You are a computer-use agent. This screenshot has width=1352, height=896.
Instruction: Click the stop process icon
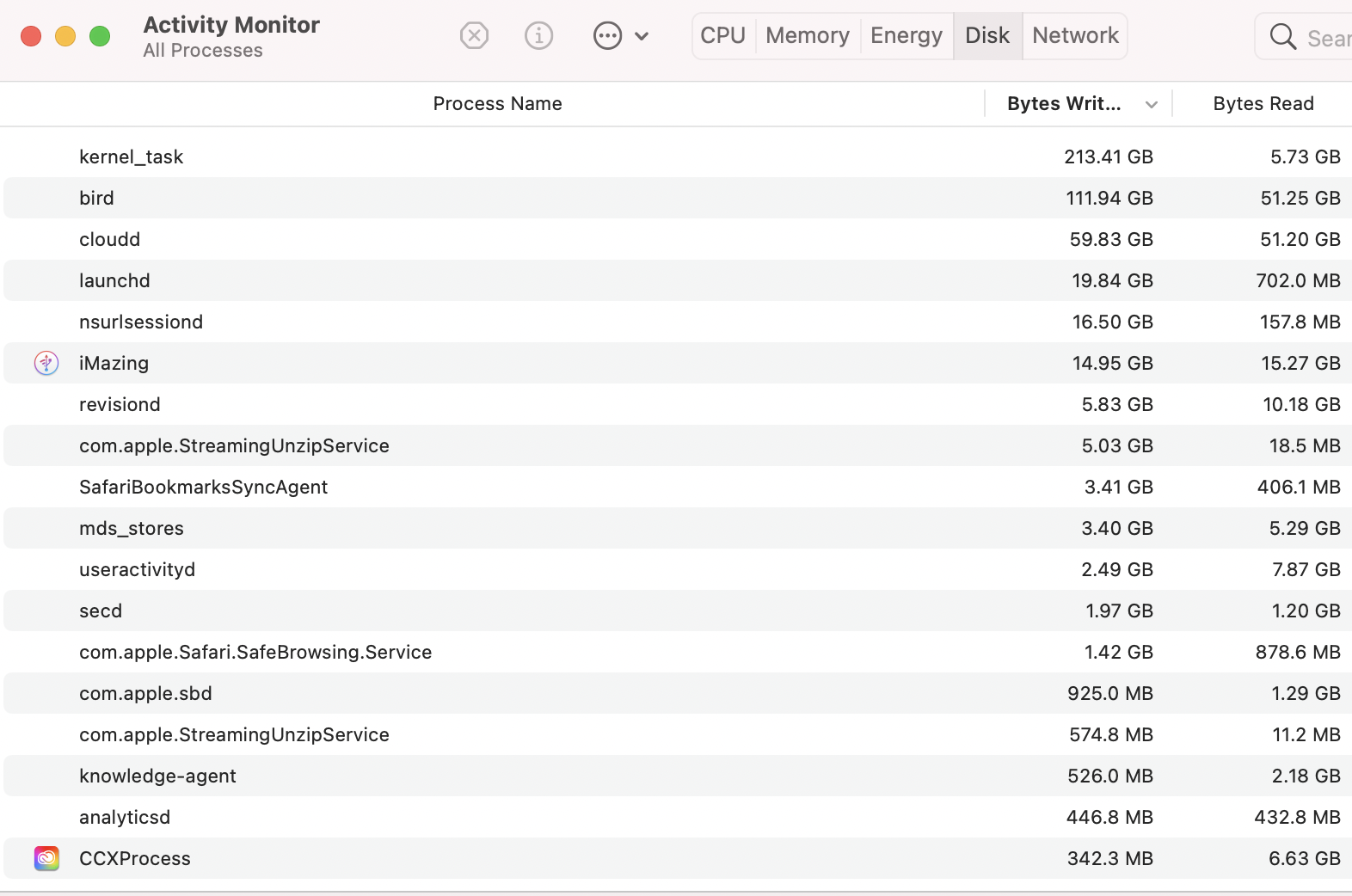coord(474,36)
